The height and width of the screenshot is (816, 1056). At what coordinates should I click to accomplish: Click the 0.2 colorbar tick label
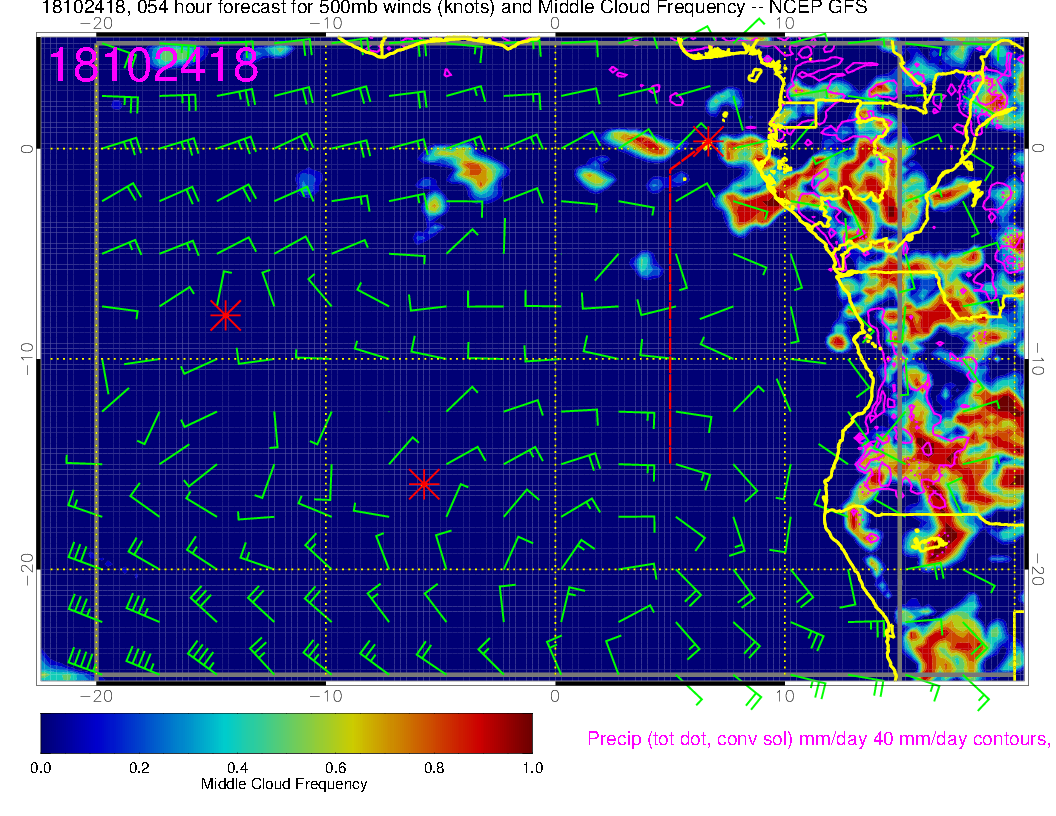pyautogui.click(x=139, y=768)
